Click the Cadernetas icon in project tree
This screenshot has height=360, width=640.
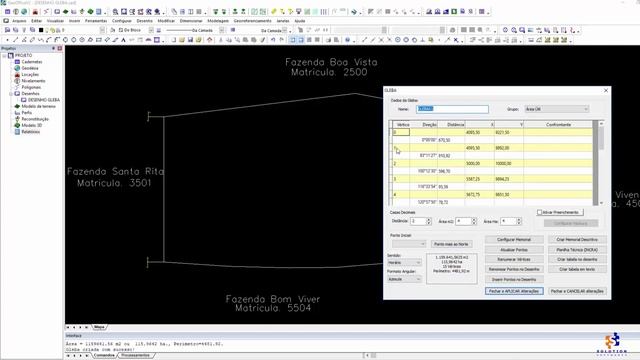(17, 62)
